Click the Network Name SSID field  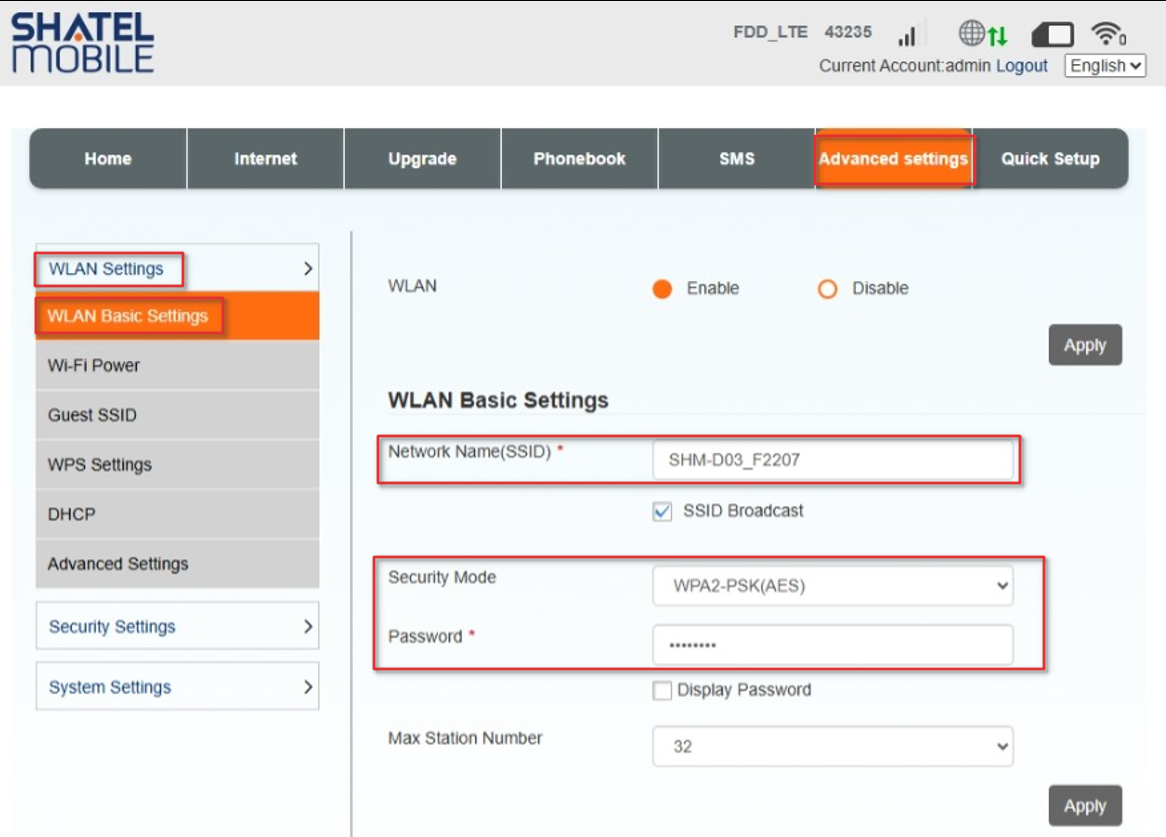(x=832, y=460)
